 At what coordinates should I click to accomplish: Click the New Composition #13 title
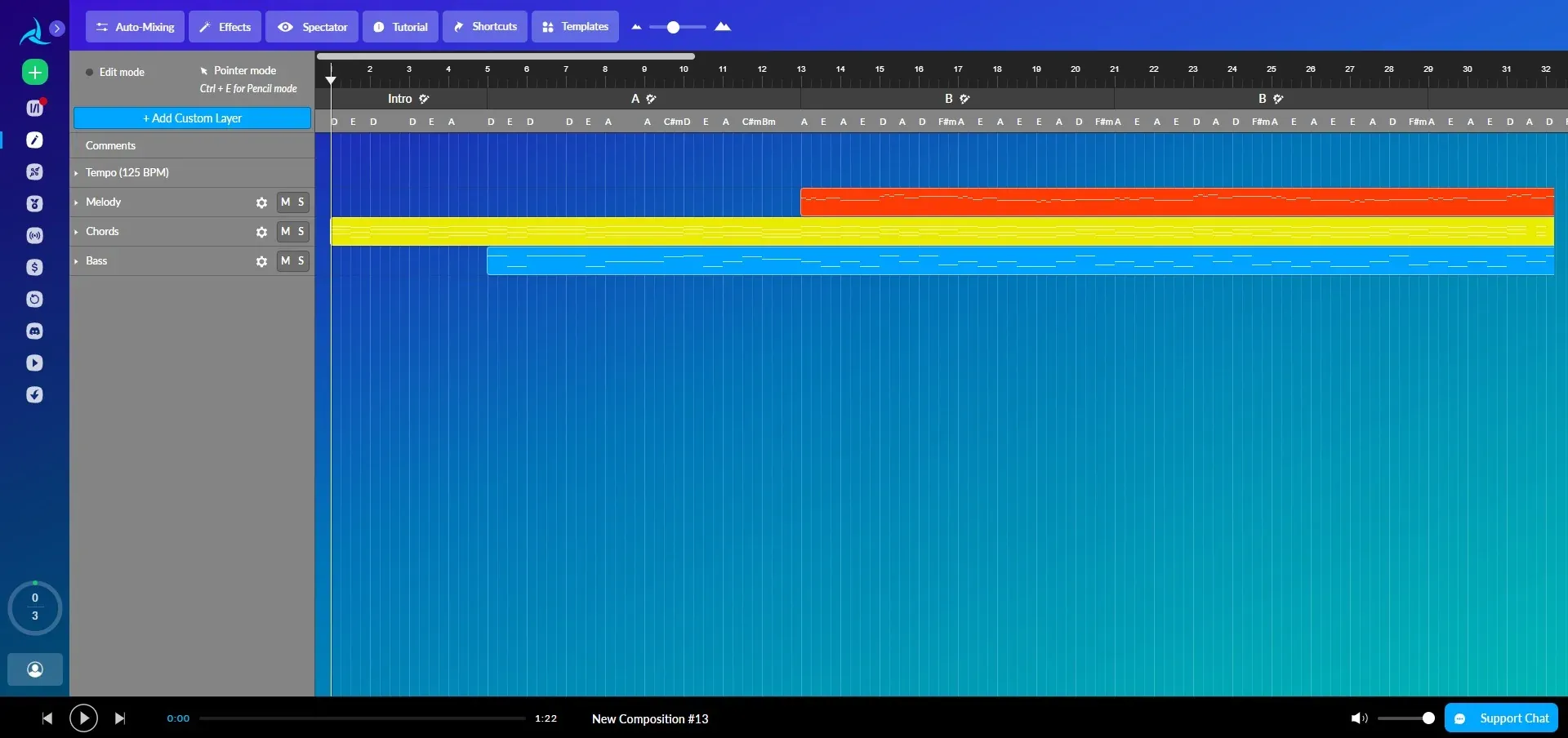pyautogui.click(x=650, y=719)
